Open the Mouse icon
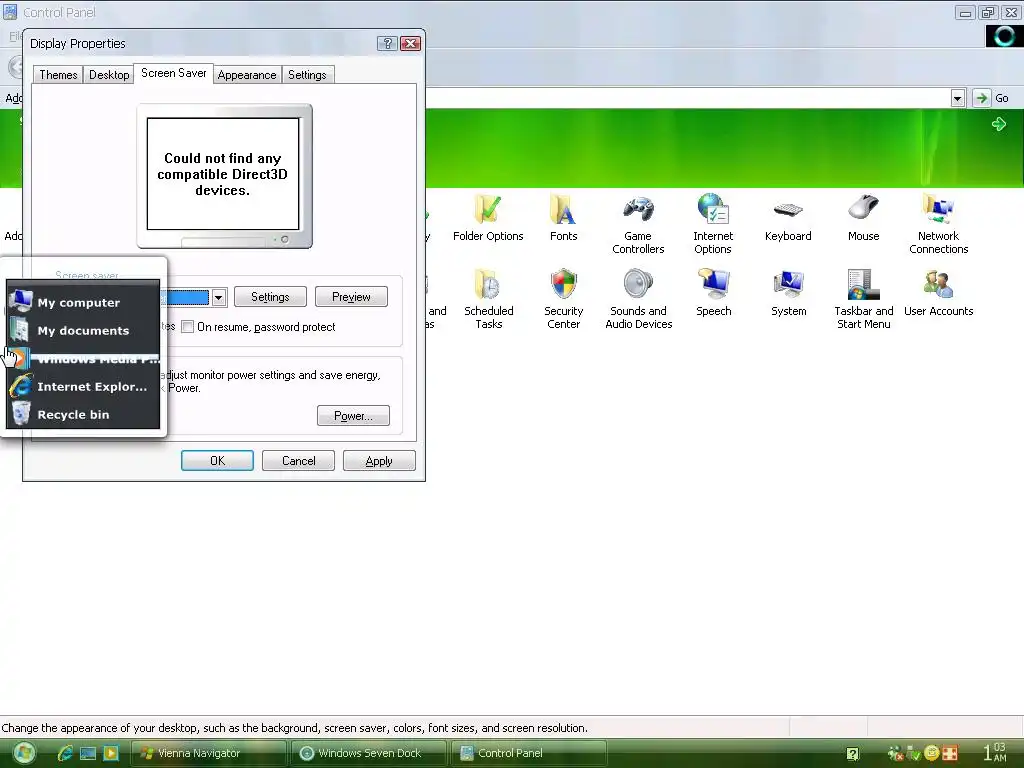 click(x=863, y=218)
